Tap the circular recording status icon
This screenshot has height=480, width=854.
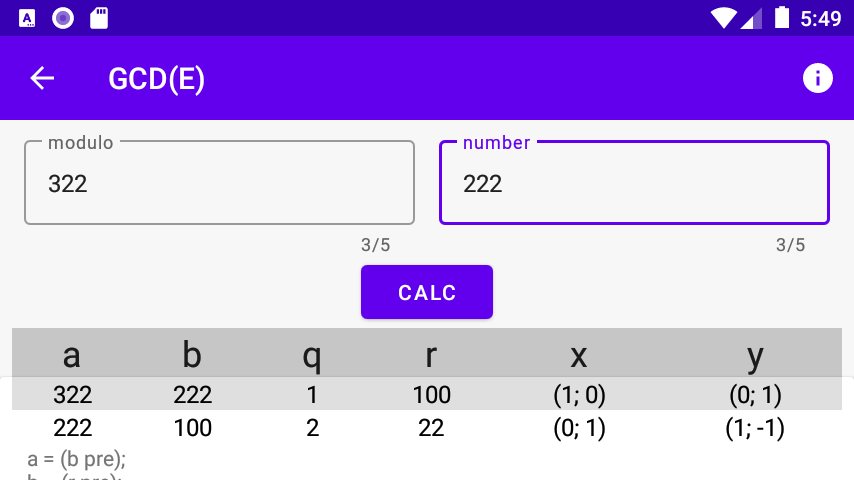click(x=63, y=19)
